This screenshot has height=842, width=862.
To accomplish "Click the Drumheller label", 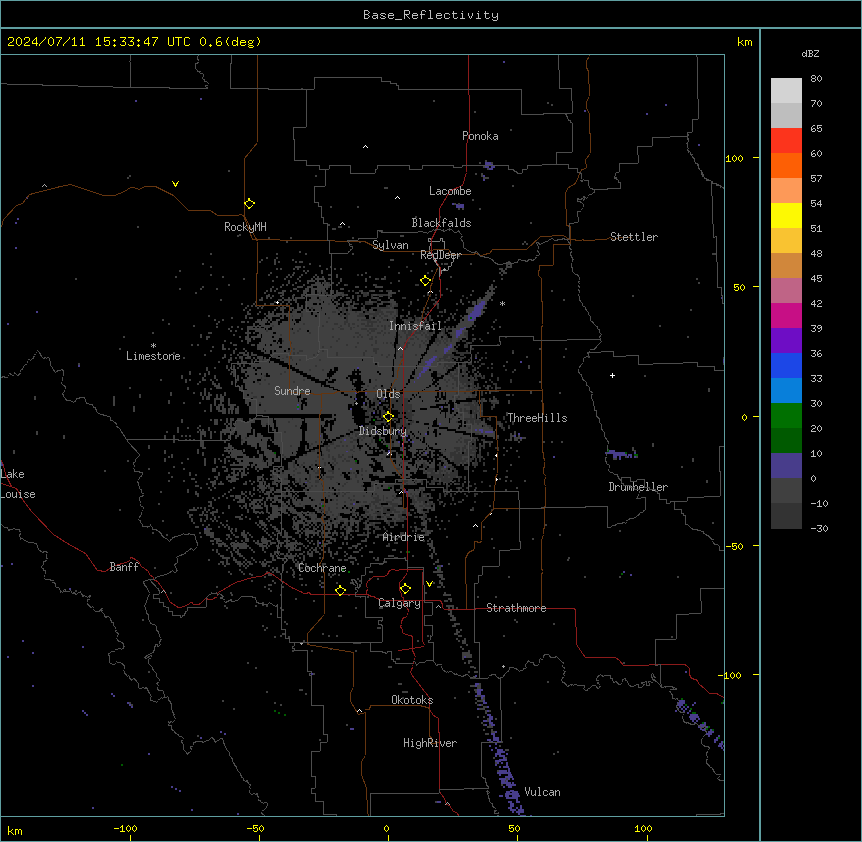I will [638, 487].
